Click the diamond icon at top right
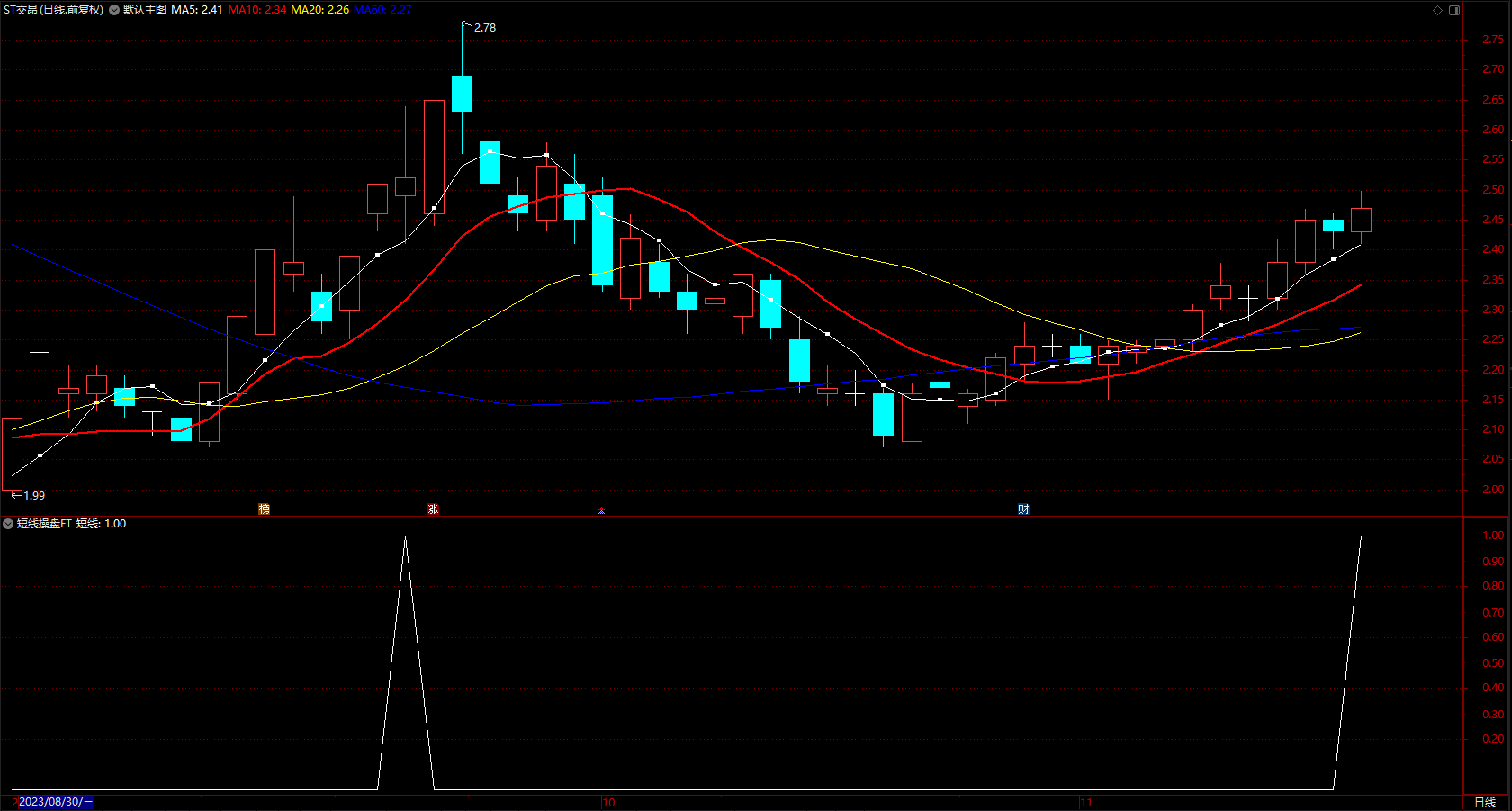Viewport: 1512px width, 811px height. pos(1437,10)
